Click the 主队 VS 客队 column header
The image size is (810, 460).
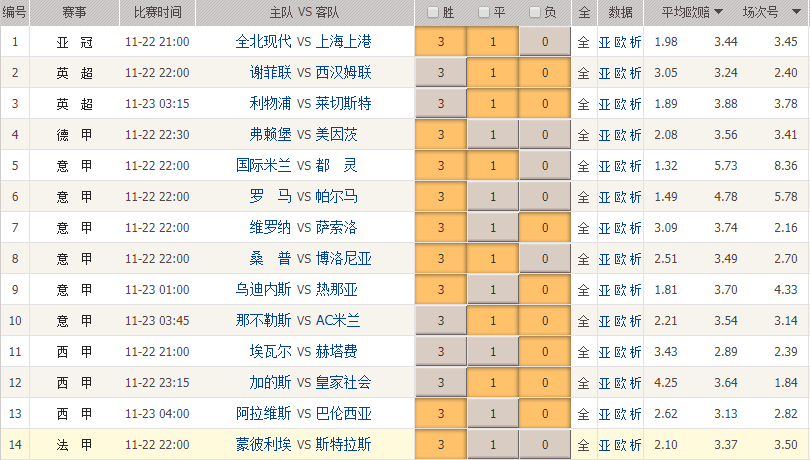point(305,12)
